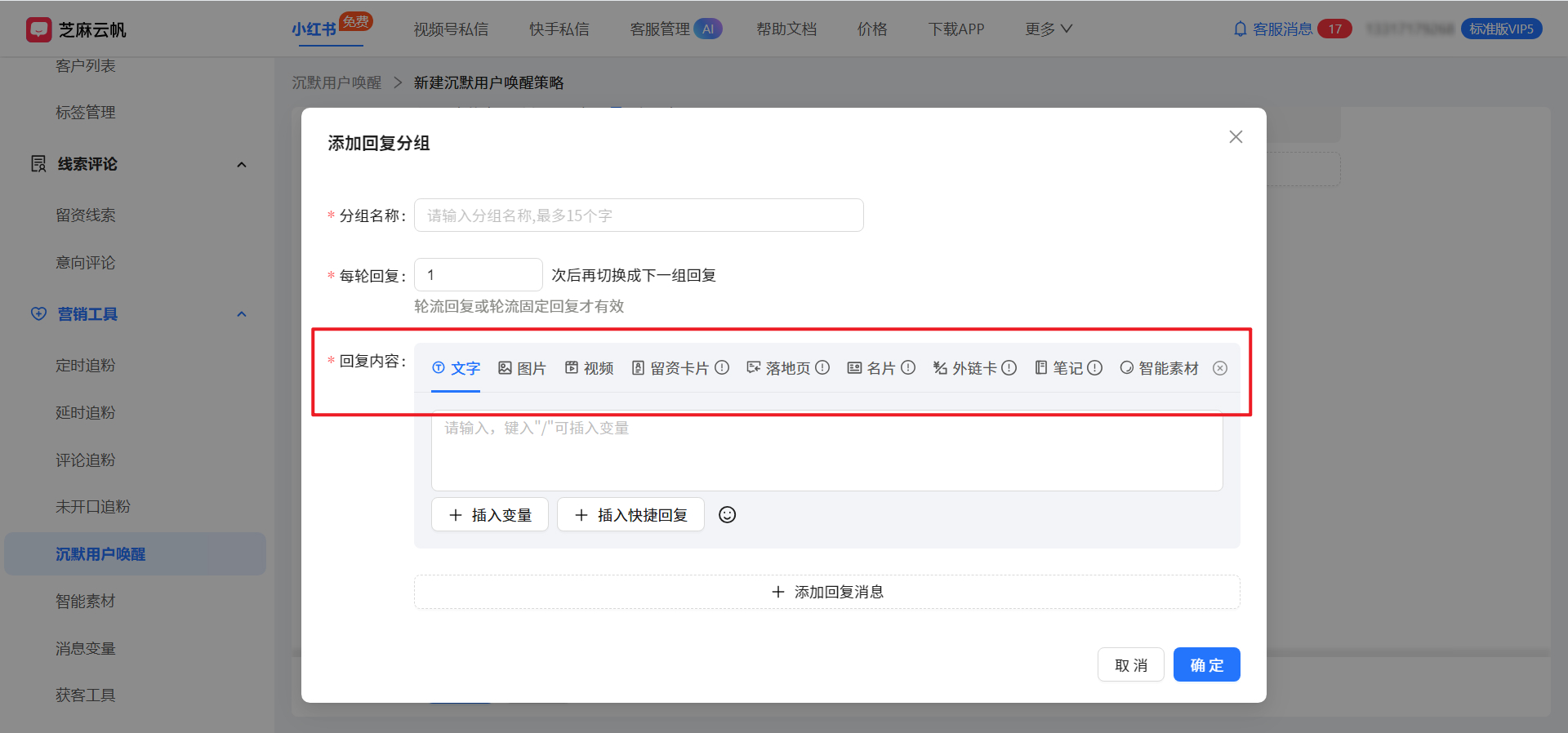Image resolution: width=1568 pixels, height=733 pixels.
Task: Switch to the 笔记 tab
Action: 1058,368
